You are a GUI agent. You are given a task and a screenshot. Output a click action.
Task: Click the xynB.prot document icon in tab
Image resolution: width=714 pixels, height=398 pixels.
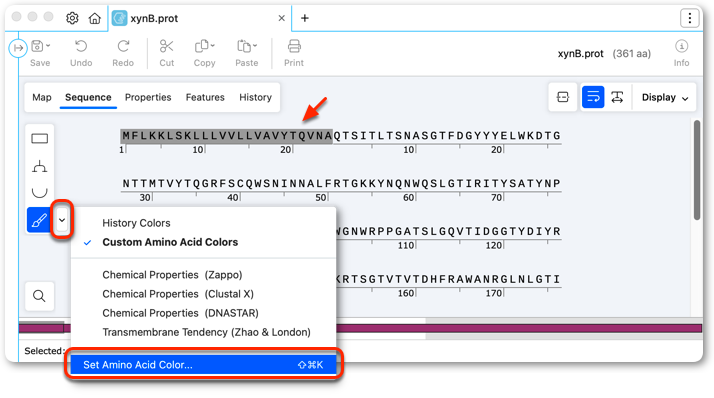(119, 18)
